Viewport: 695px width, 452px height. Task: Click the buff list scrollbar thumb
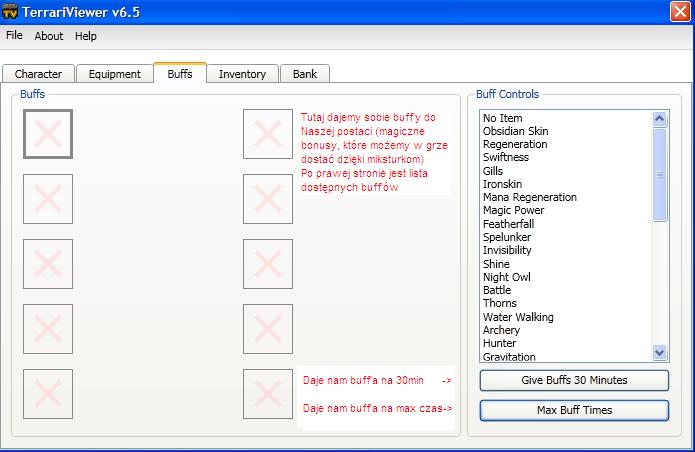[660, 175]
